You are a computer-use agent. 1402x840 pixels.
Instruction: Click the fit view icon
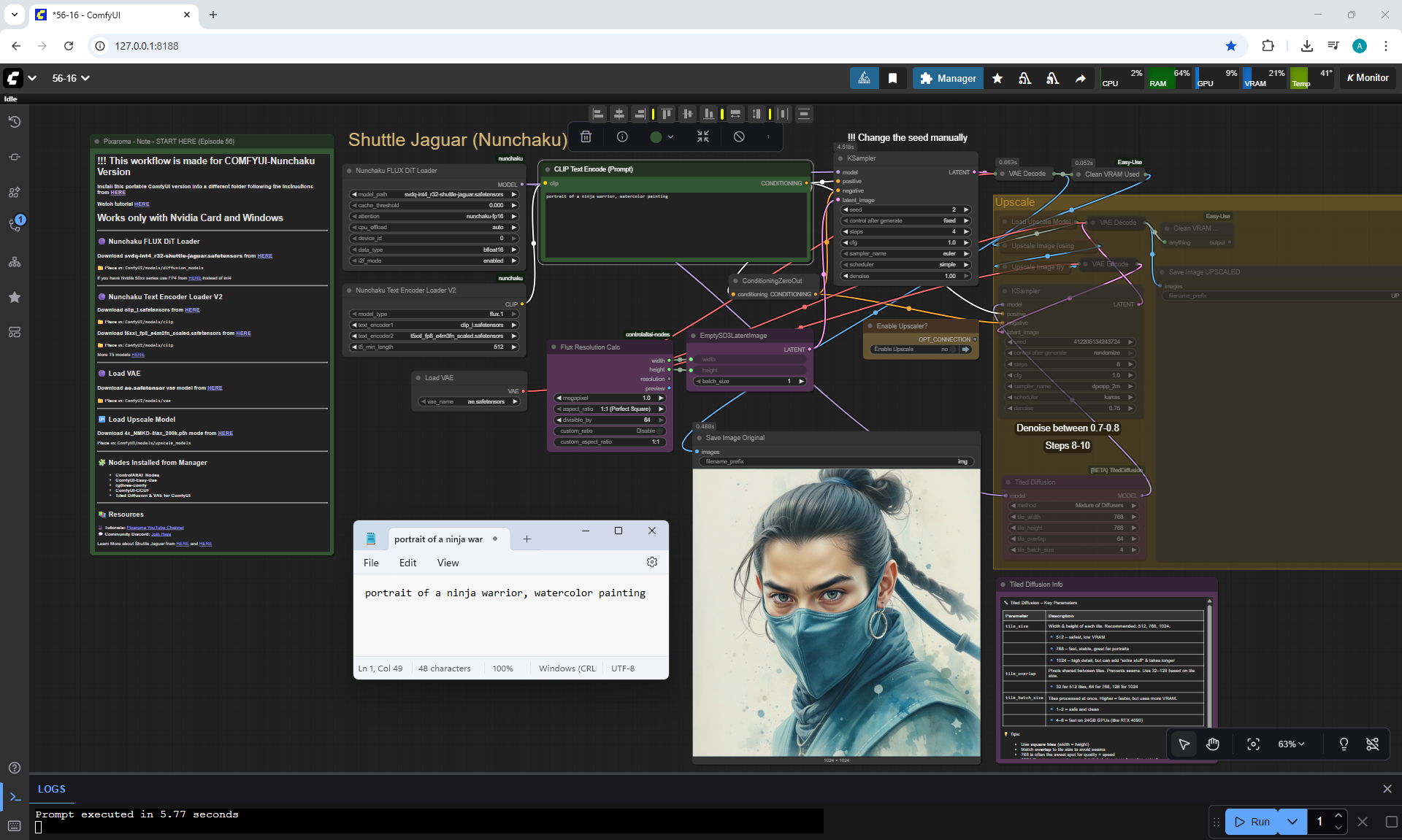(x=1253, y=744)
